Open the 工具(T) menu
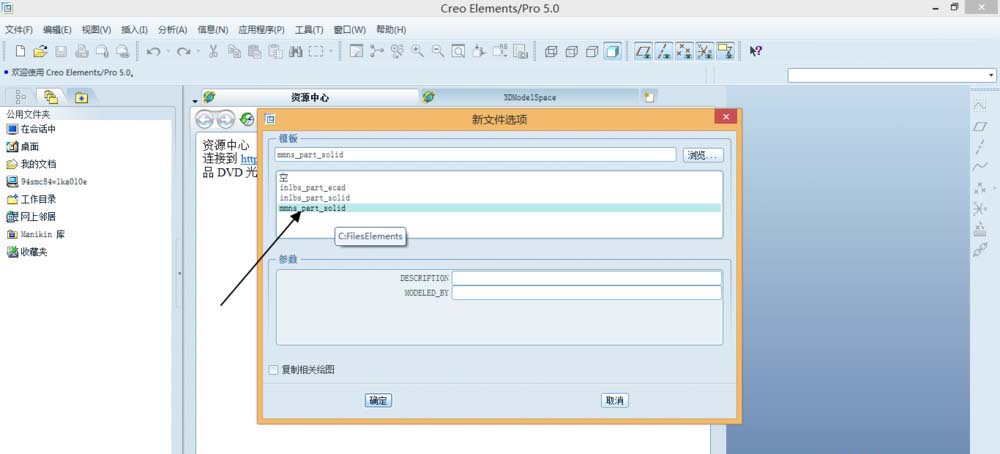The height and width of the screenshot is (454, 1000). click(309, 30)
